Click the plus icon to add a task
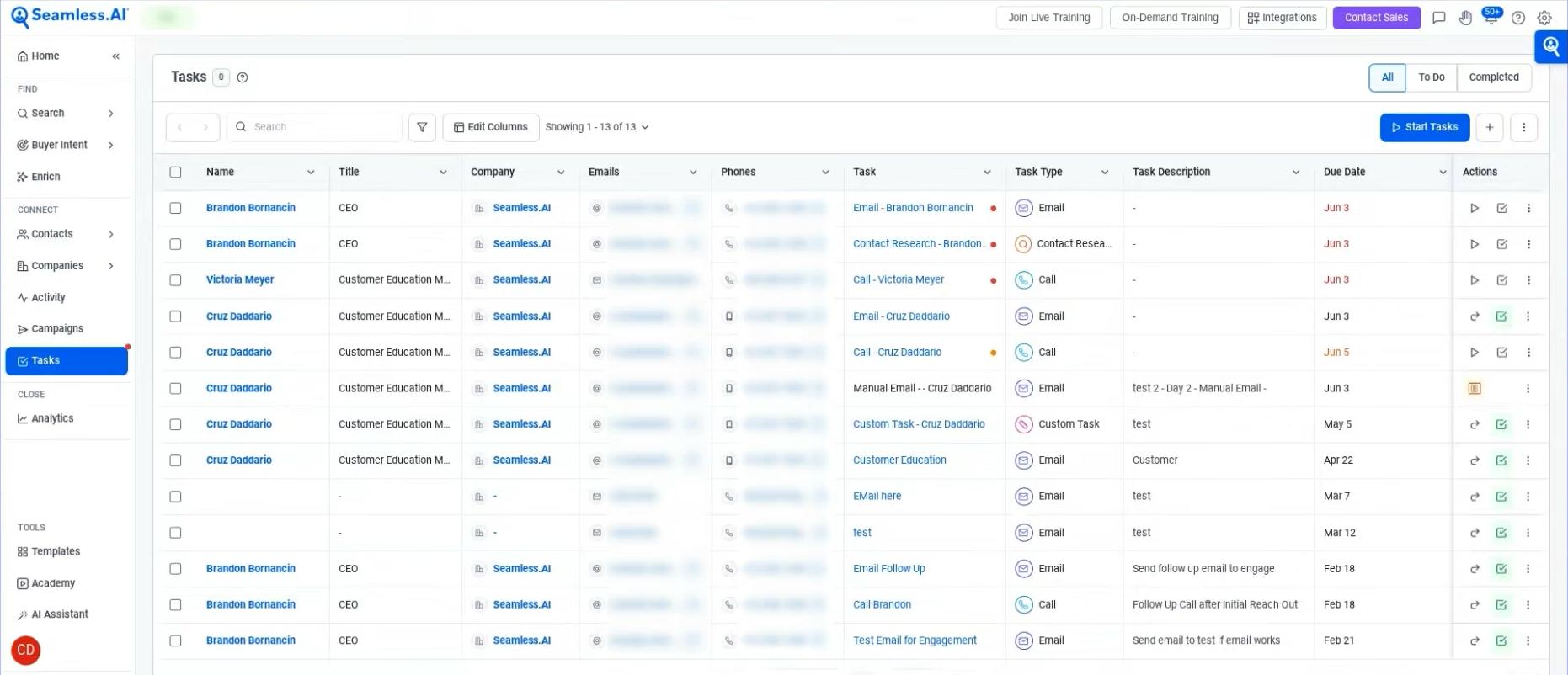The image size is (1568, 675). [x=1490, y=127]
